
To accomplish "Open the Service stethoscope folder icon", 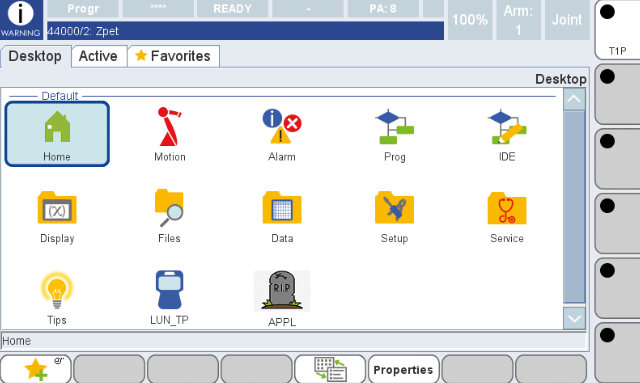I will click(507, 217).
